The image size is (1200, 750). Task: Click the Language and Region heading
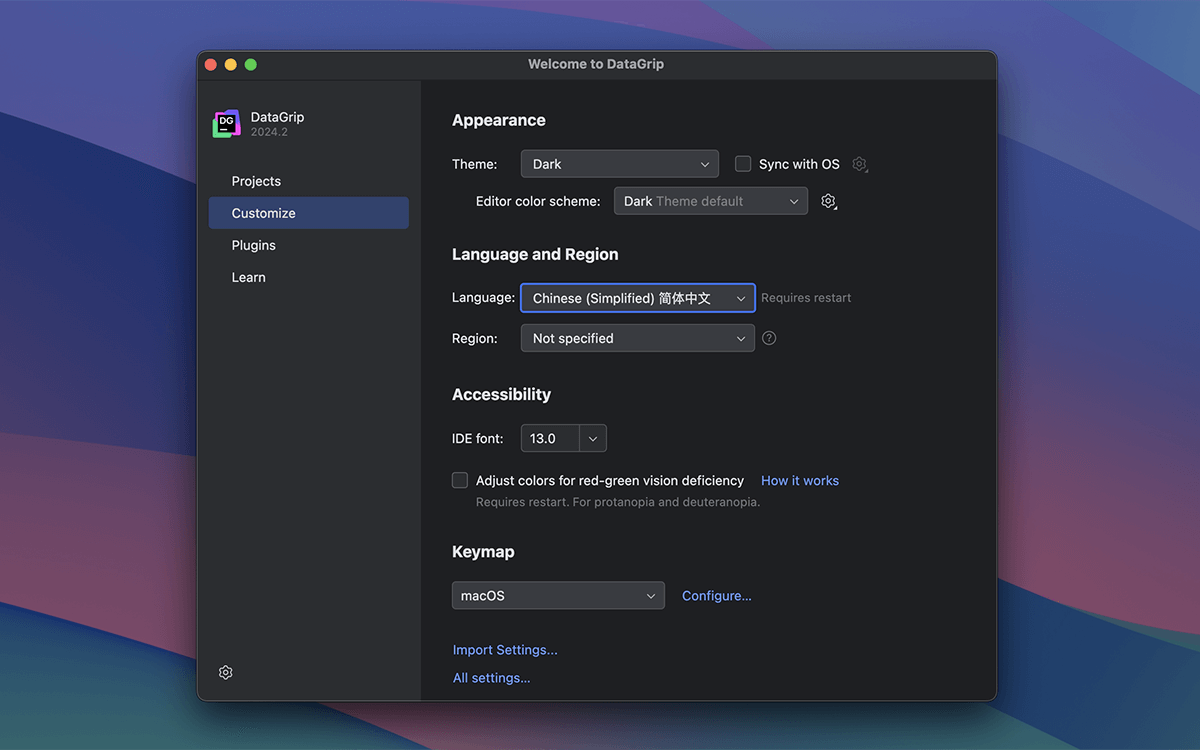[x=535, y=254]
